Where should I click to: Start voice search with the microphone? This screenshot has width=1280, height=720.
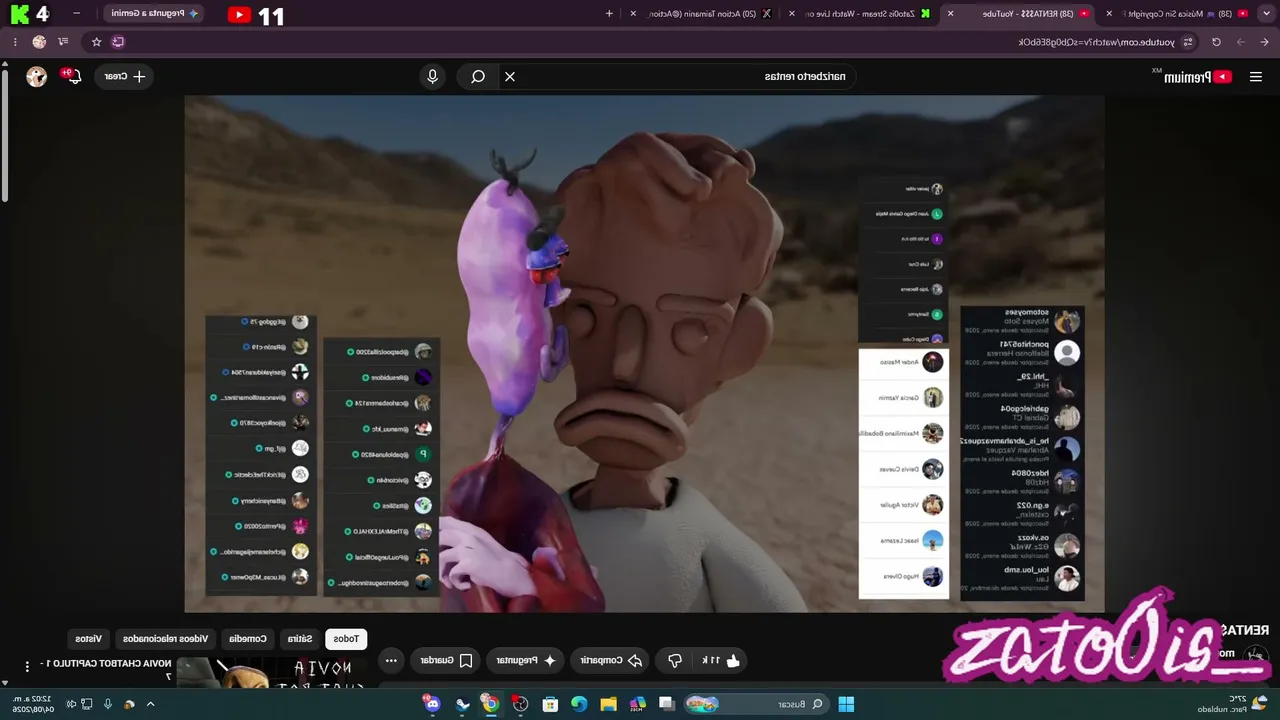pyautogui.click(x=433, y=76)
